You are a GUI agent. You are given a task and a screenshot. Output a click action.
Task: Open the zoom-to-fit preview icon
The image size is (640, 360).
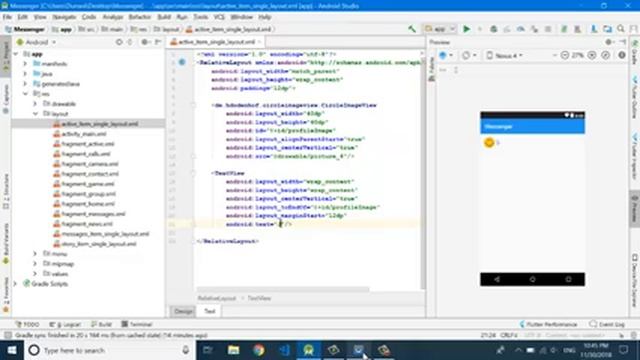606,55
